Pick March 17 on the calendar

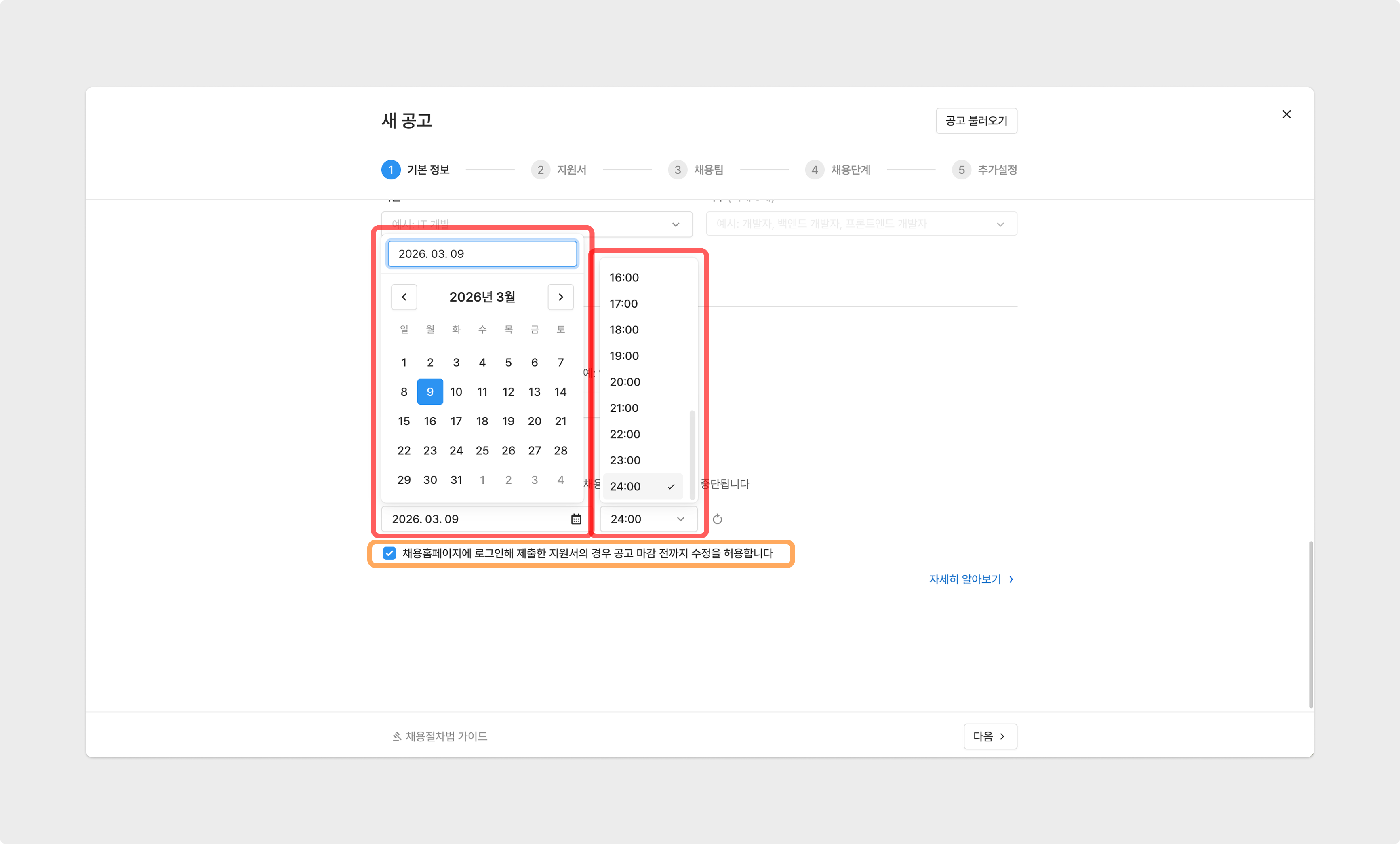click(456, 421)
